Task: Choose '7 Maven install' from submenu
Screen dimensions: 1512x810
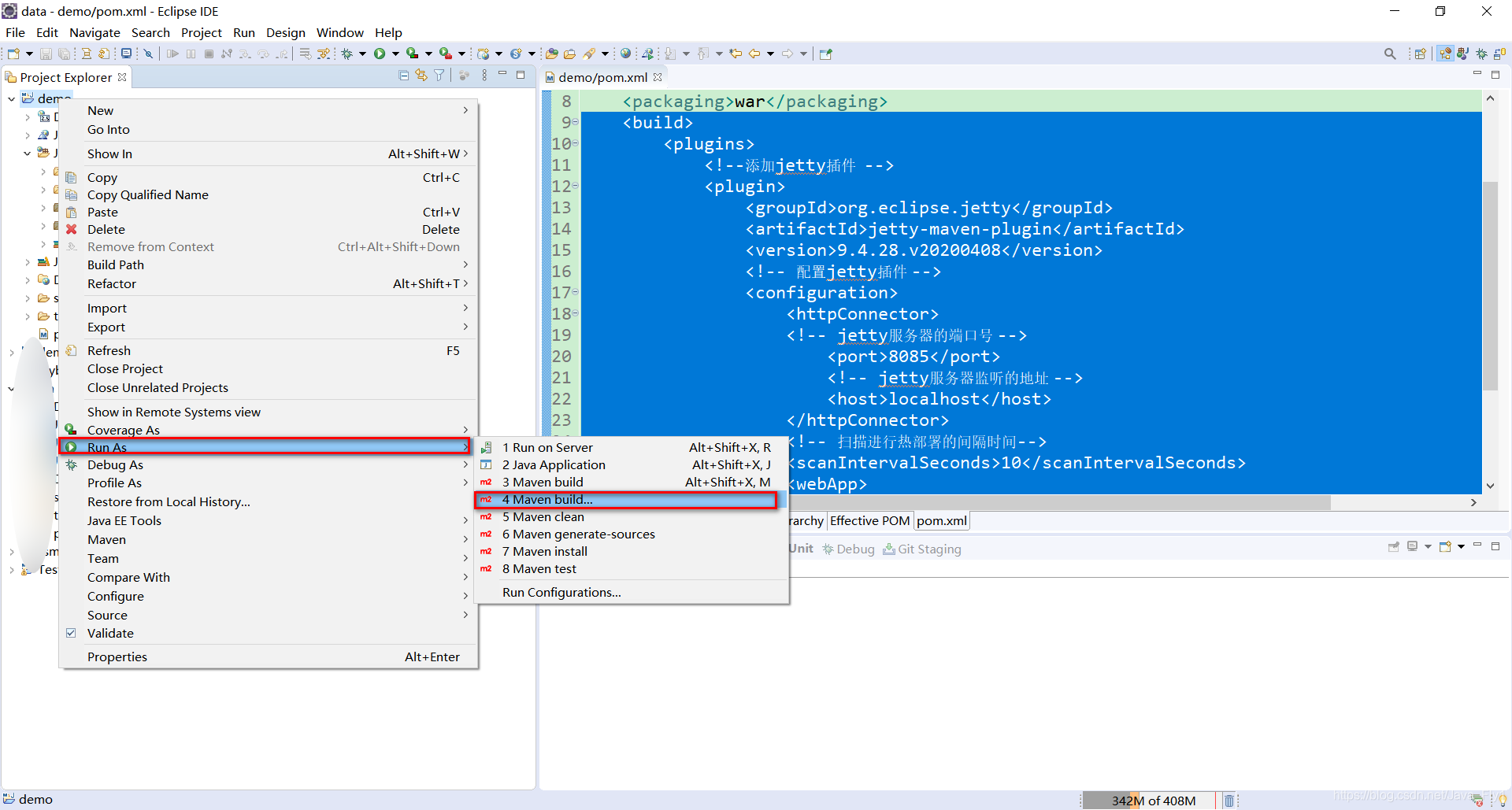Action: tap(632, 551)
